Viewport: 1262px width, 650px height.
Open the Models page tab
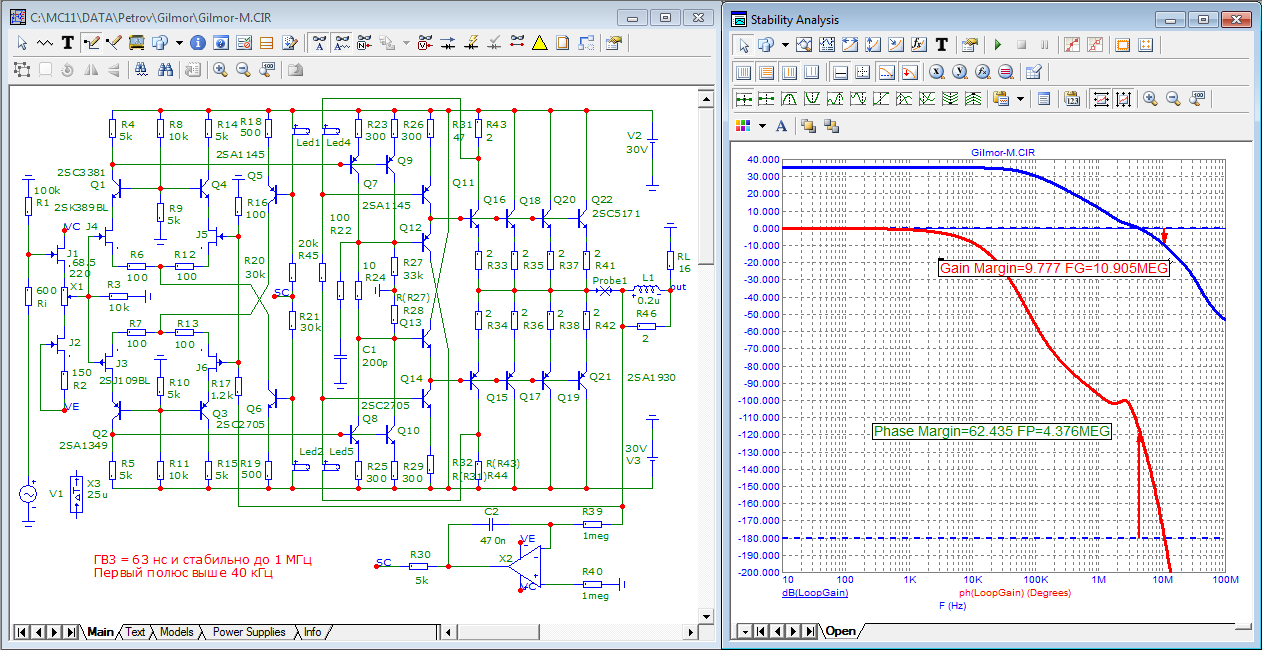pyautogui.click(x=176, y=632)
